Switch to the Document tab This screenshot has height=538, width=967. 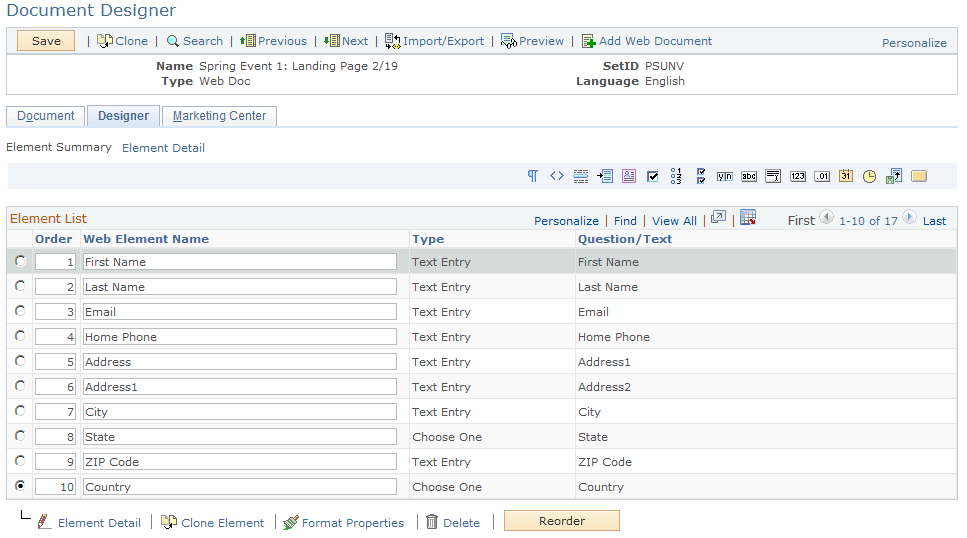click(x=46, y=116)
